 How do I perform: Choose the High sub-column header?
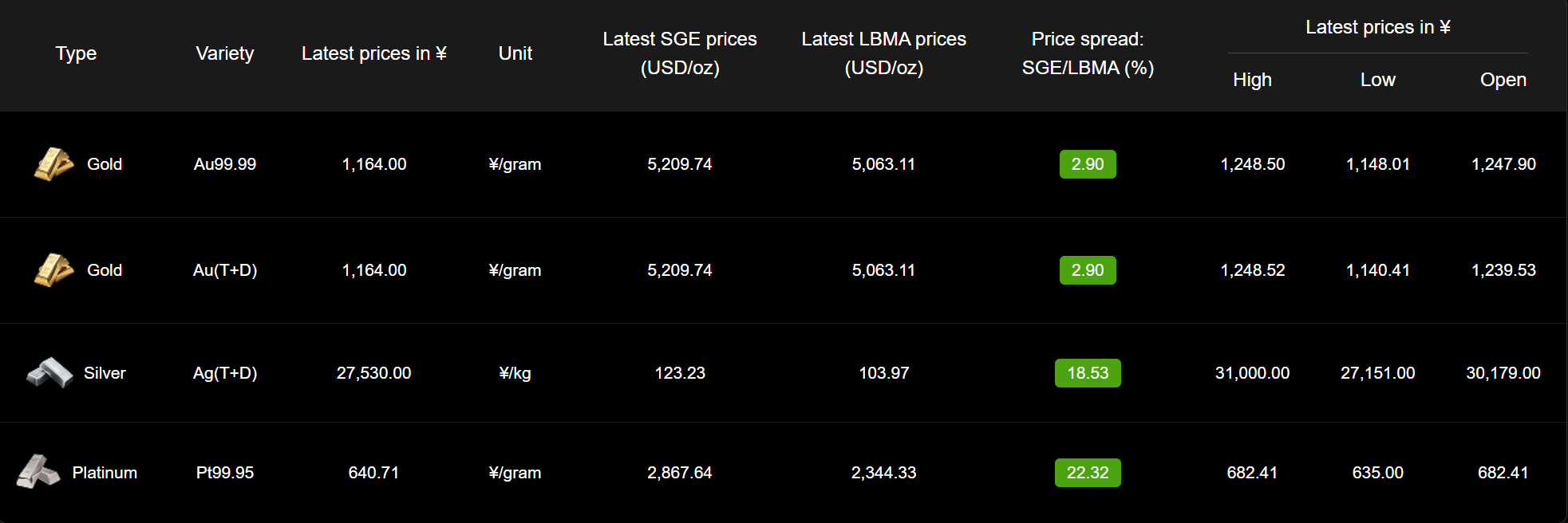point(1252,80)
